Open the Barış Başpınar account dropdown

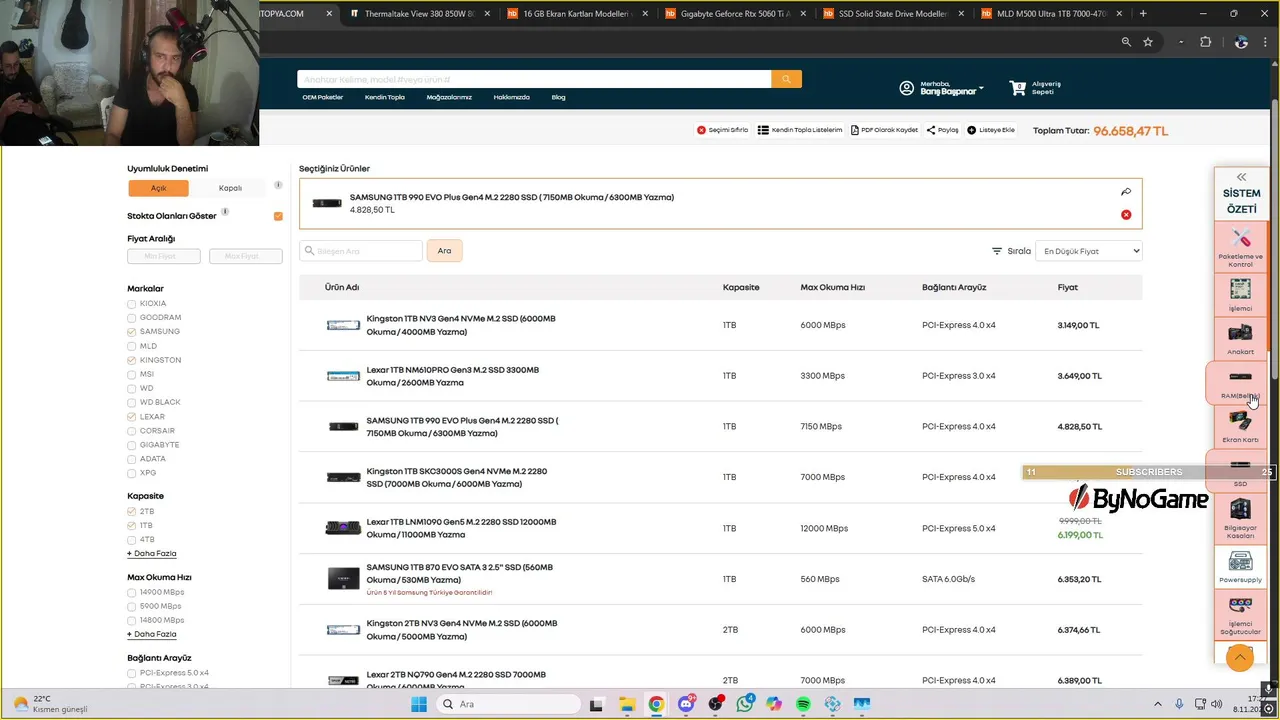951,88
